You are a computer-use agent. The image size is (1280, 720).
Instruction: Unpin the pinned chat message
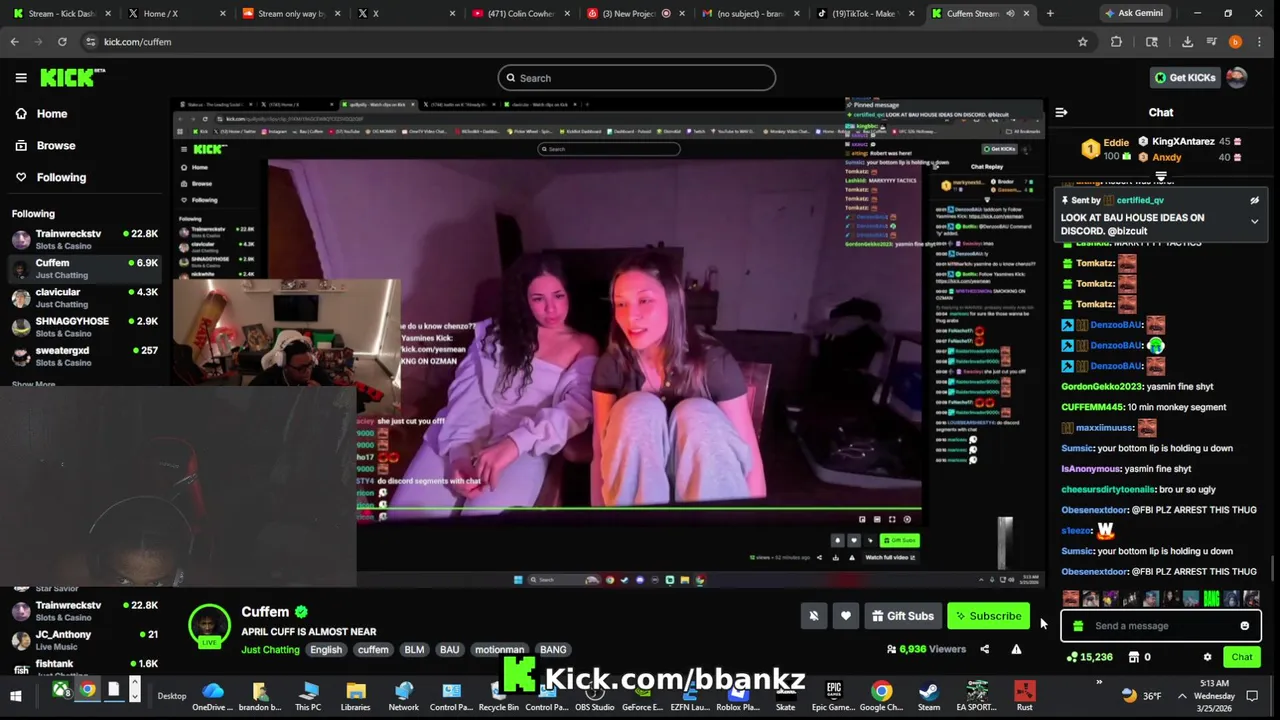pos(1254,200)
